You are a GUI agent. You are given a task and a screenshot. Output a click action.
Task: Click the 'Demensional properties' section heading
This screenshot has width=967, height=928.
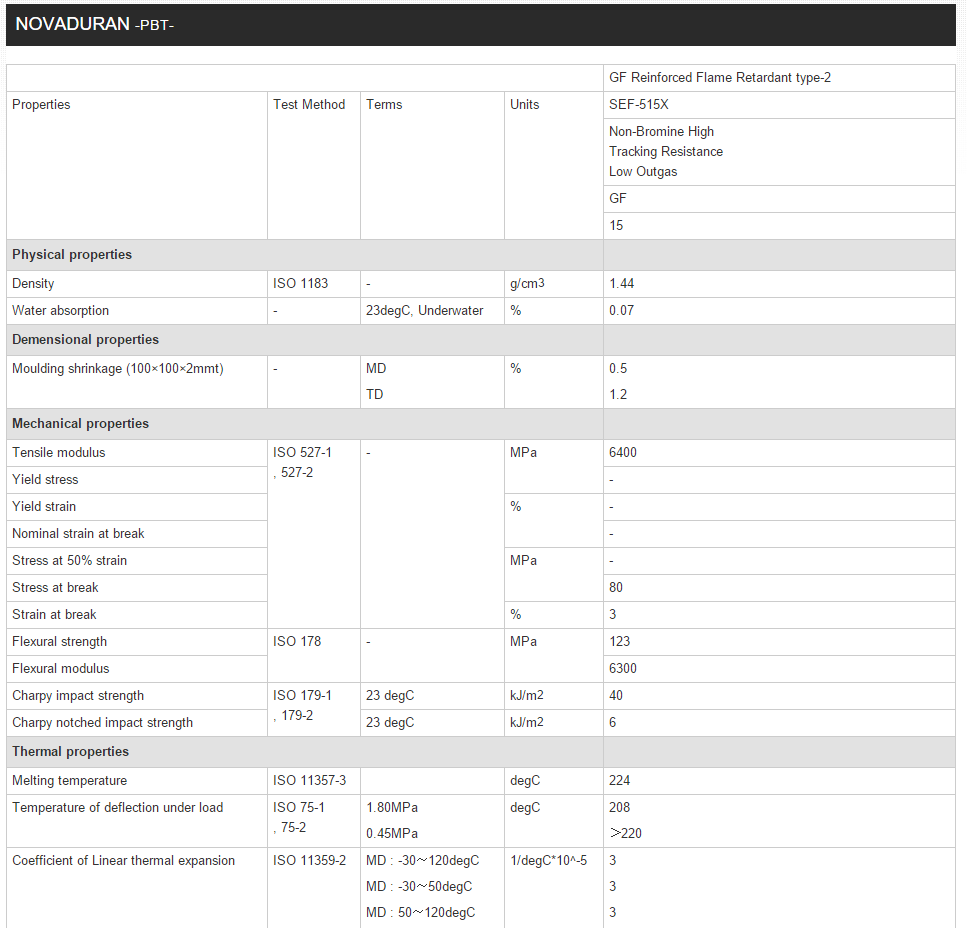(x=85, y=340)
